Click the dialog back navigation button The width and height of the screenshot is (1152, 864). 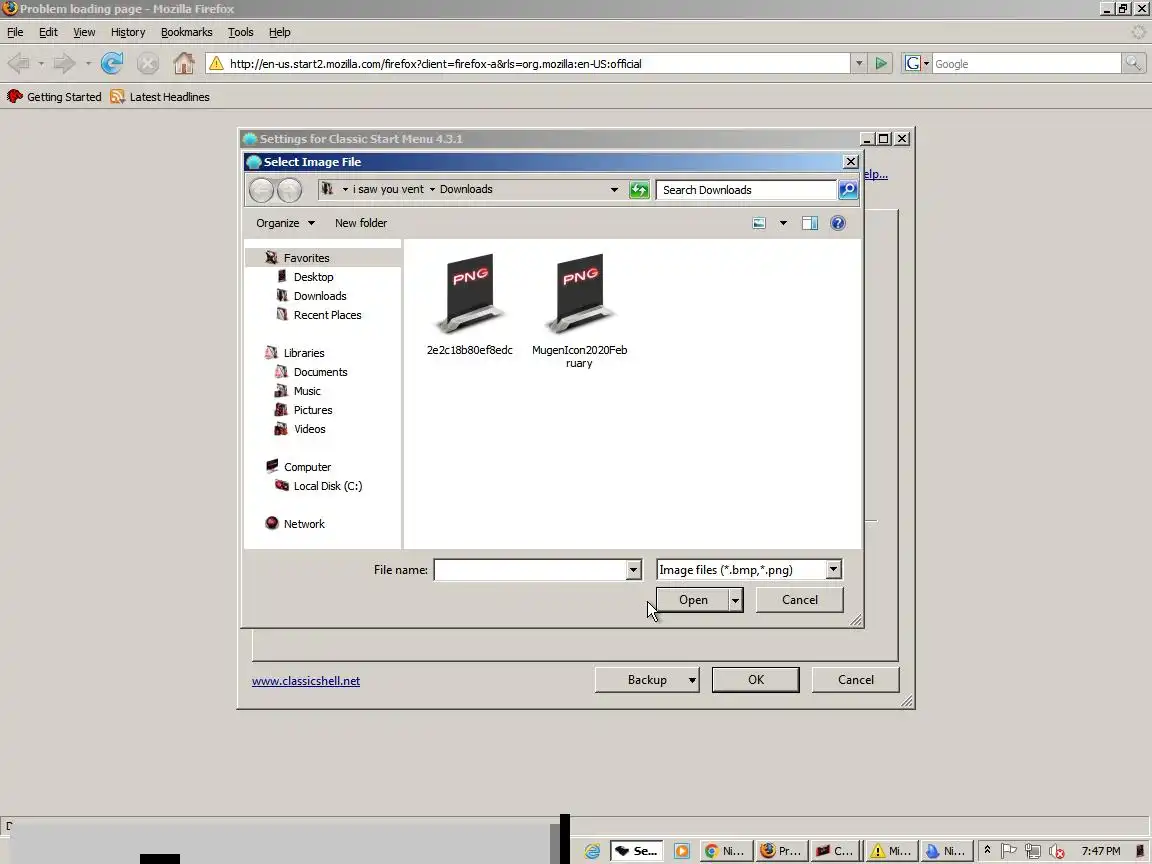261,190
